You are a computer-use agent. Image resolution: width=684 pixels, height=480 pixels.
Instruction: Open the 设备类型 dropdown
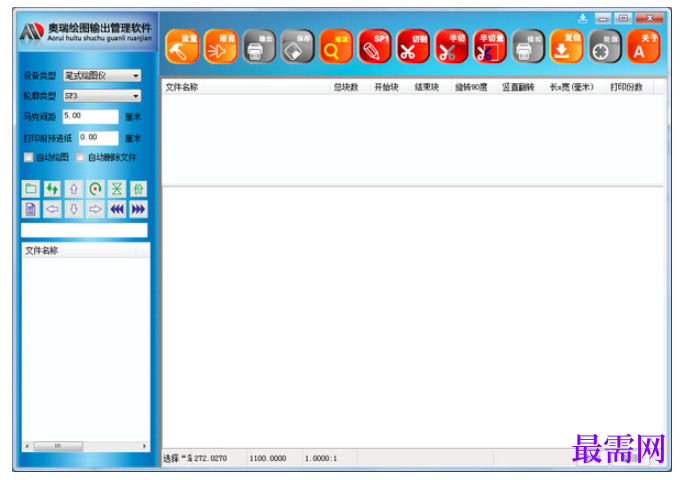pos(102,75)
